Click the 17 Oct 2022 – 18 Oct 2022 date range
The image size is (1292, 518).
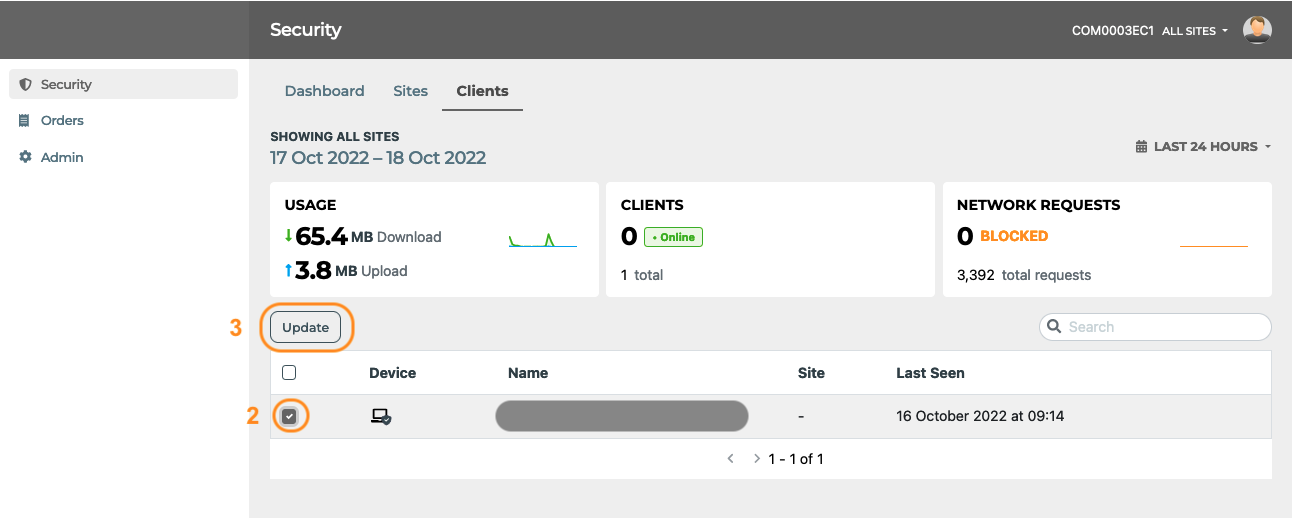point(378,158)
